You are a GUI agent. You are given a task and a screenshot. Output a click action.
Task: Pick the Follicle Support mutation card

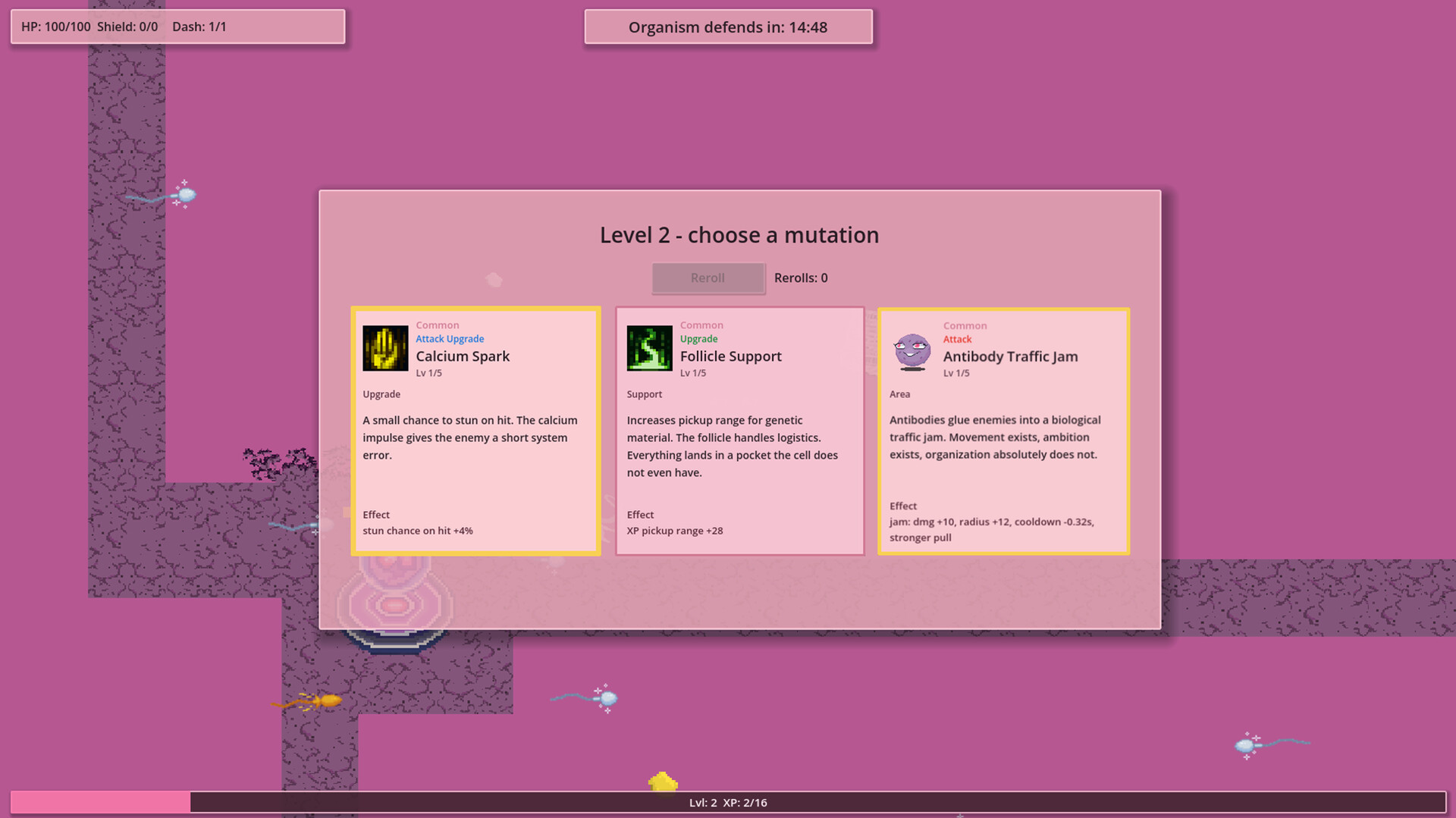click(740, 431)
